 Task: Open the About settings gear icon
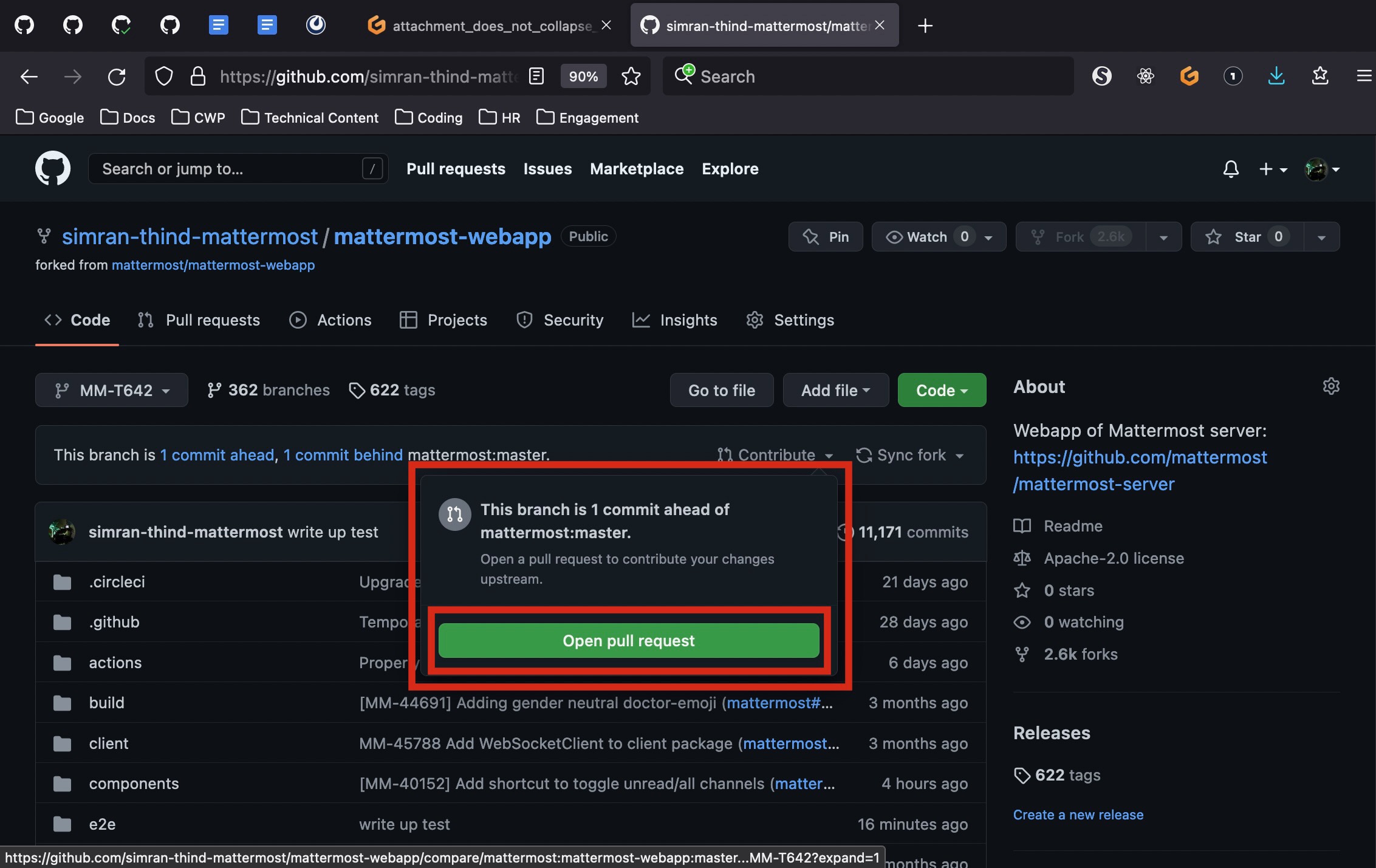coord(1331,386)
